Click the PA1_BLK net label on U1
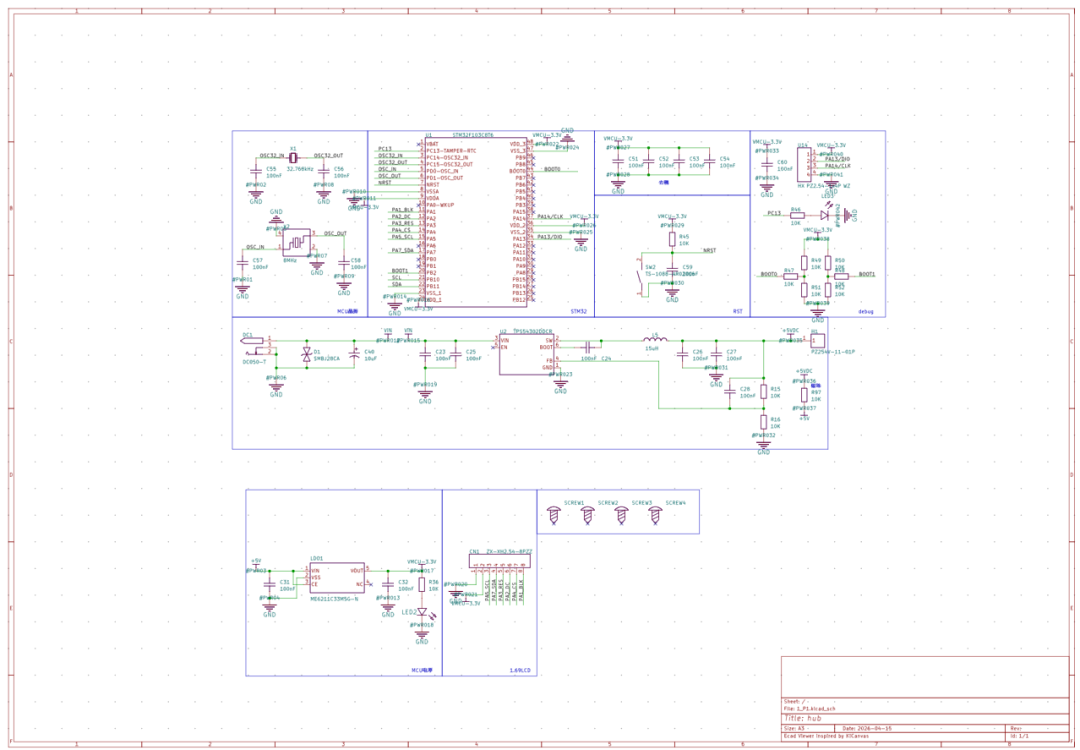The image size is (1080, 750). pyautogui.click(x=402, y=209)
